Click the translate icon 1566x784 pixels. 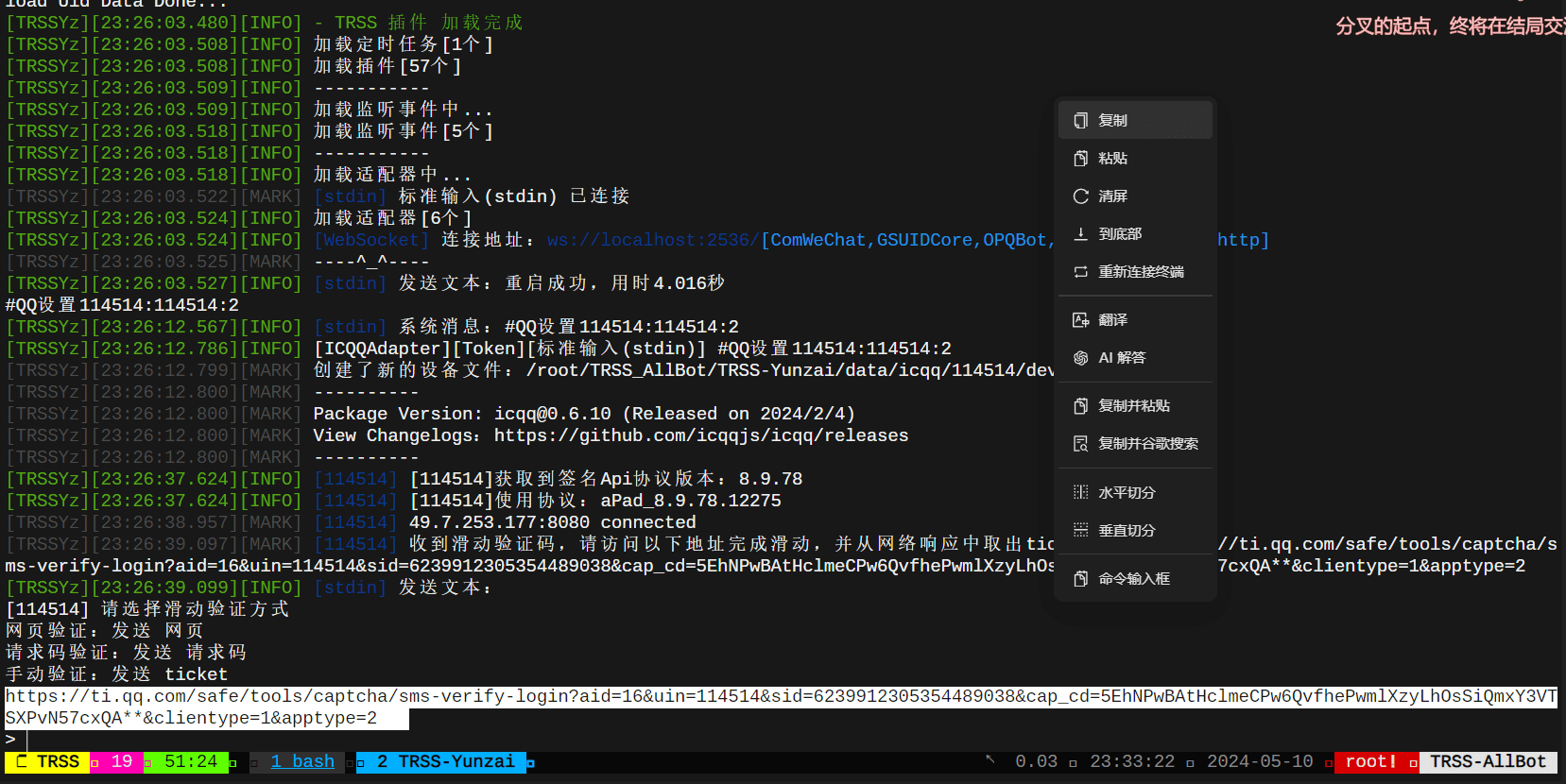(1081, 319)
